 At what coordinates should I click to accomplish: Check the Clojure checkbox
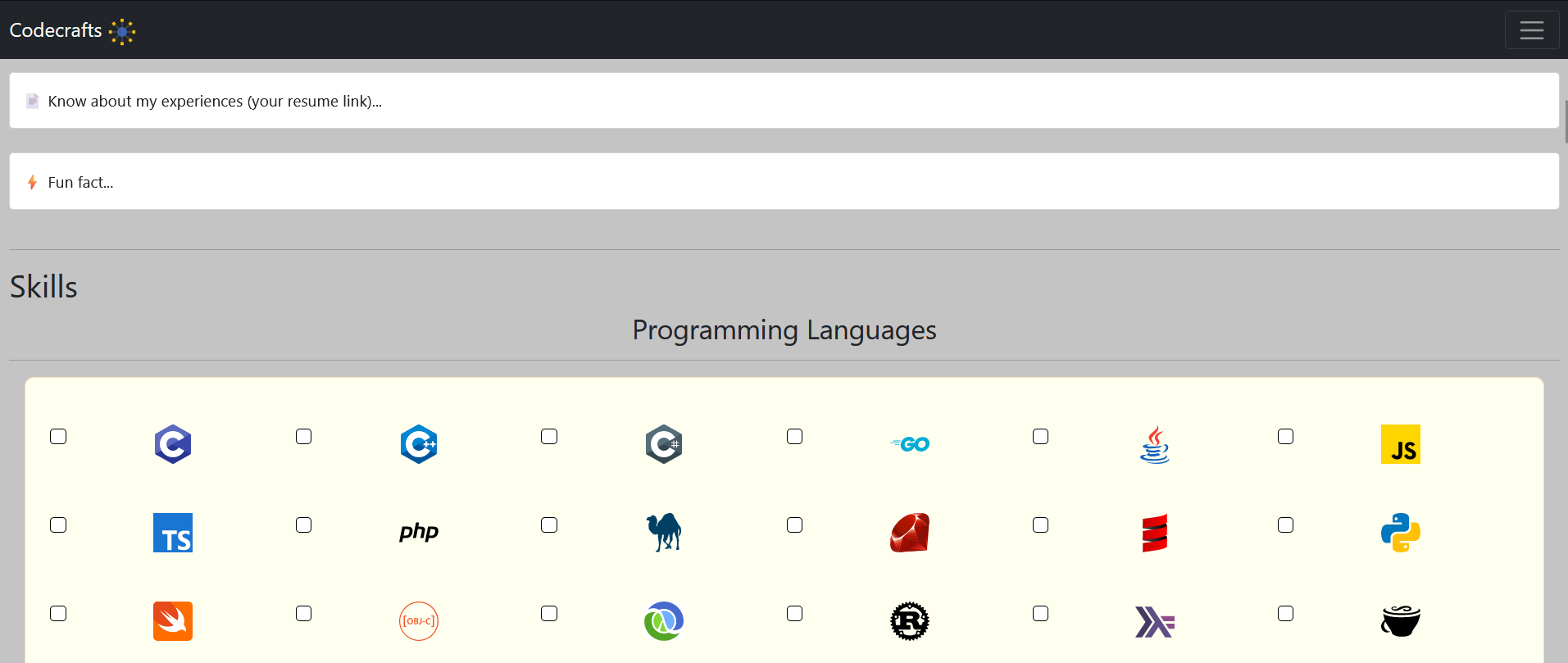[x=549, y=613]
